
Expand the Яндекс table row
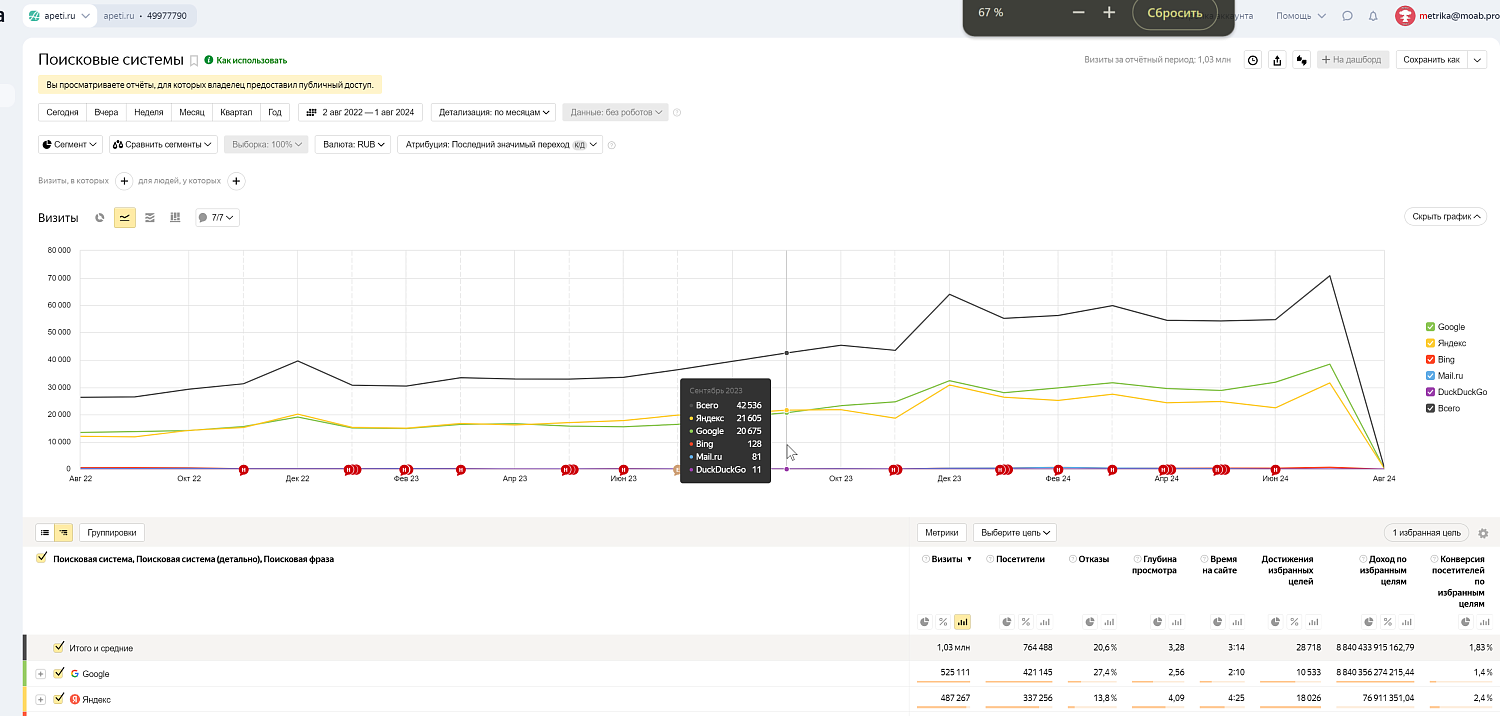click(x=41, y=699)
